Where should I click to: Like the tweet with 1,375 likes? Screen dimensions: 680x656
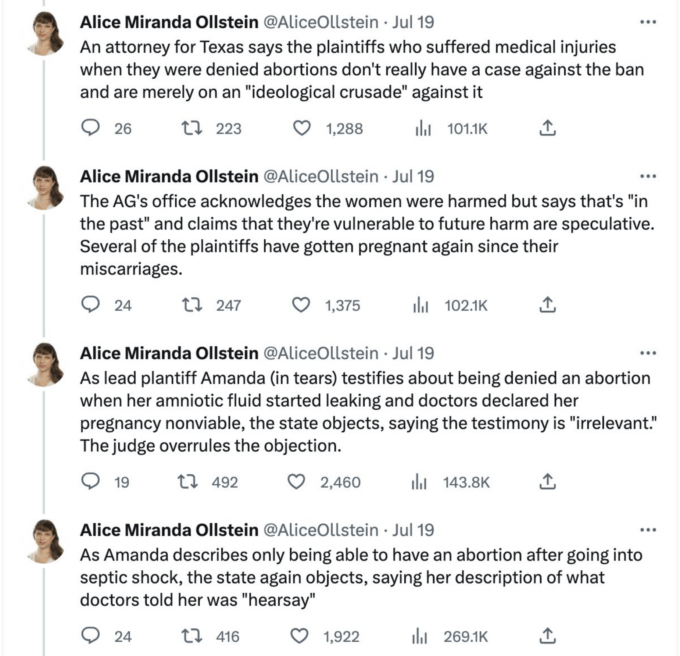click(x=301, y=305)
